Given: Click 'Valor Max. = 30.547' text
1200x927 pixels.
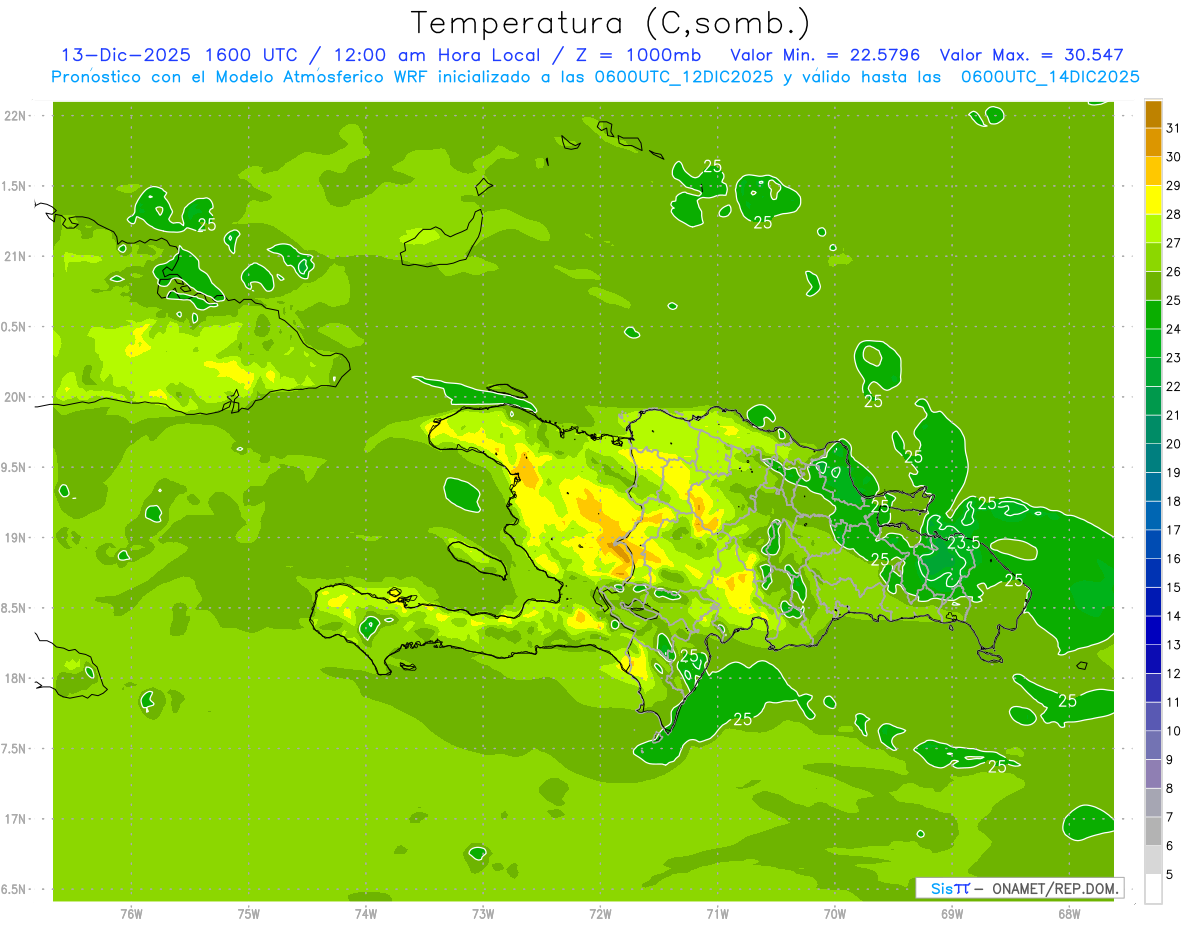Looking at the screenshot, I should click(x=1032, y=55).
